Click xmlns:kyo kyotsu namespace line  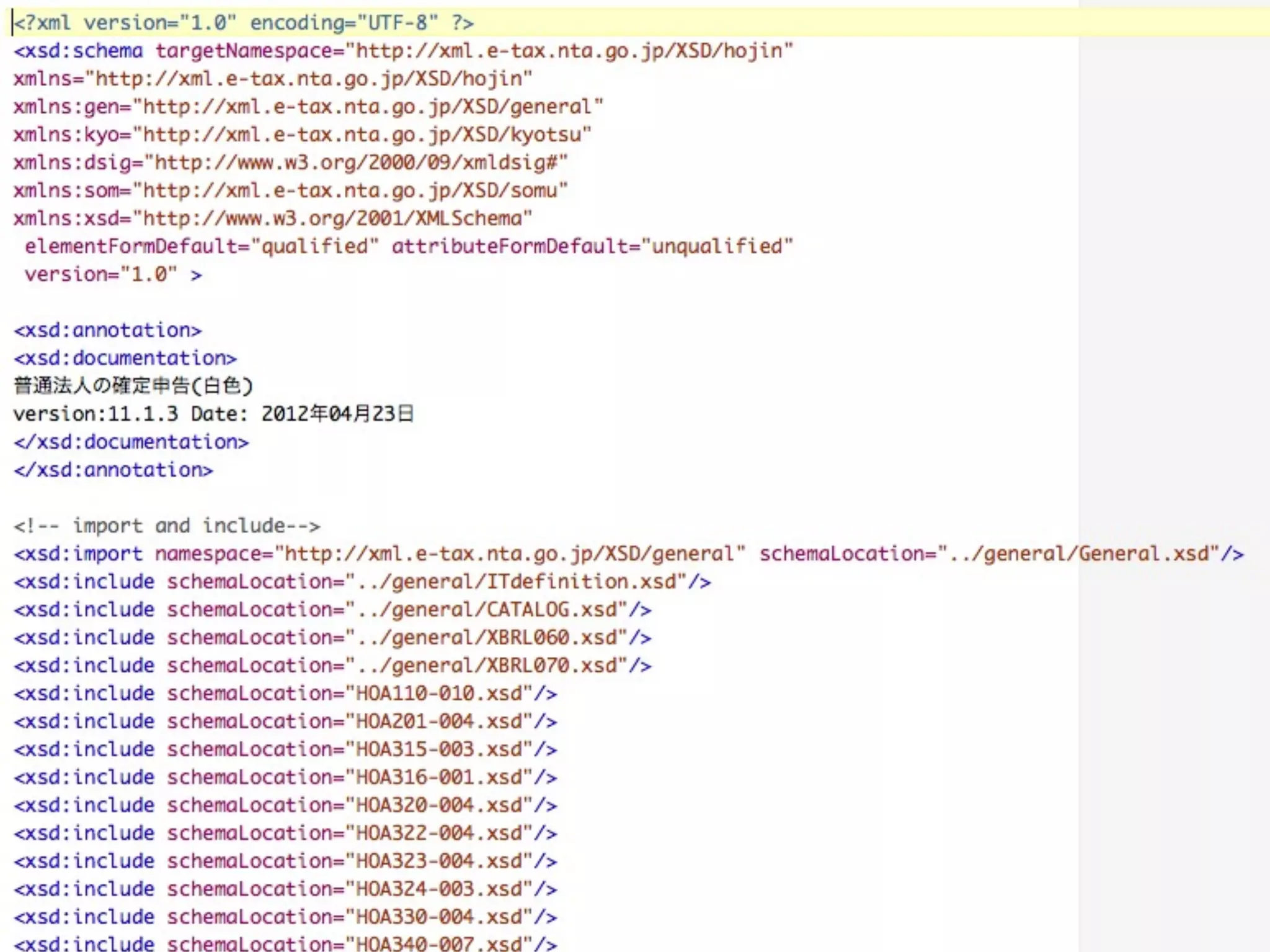pyautogui.click(x=302, y=134)
